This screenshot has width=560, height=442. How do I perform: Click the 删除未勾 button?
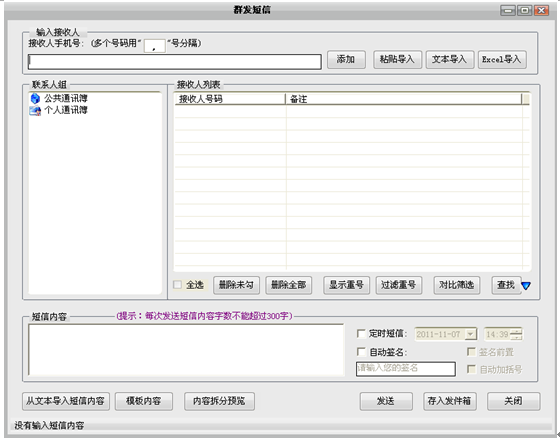click(x=236, y=285)
